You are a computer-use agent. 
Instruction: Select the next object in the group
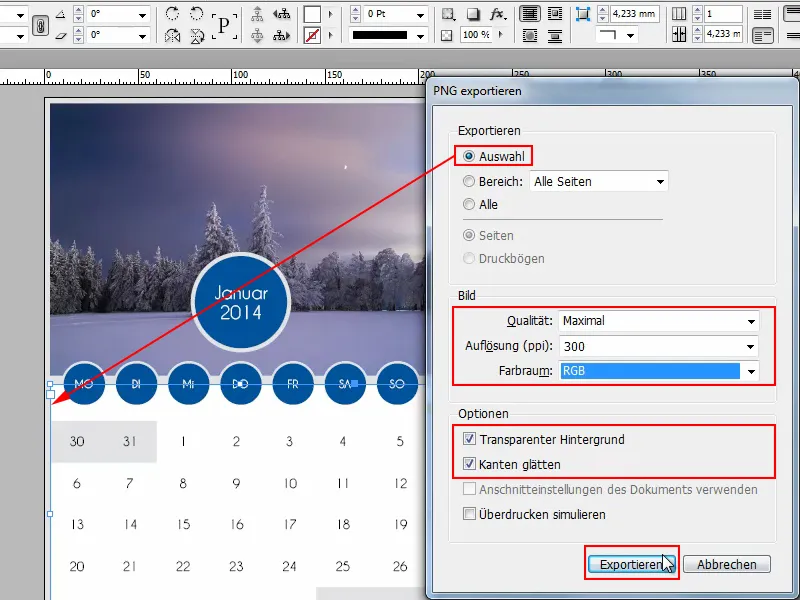(281, 35)
